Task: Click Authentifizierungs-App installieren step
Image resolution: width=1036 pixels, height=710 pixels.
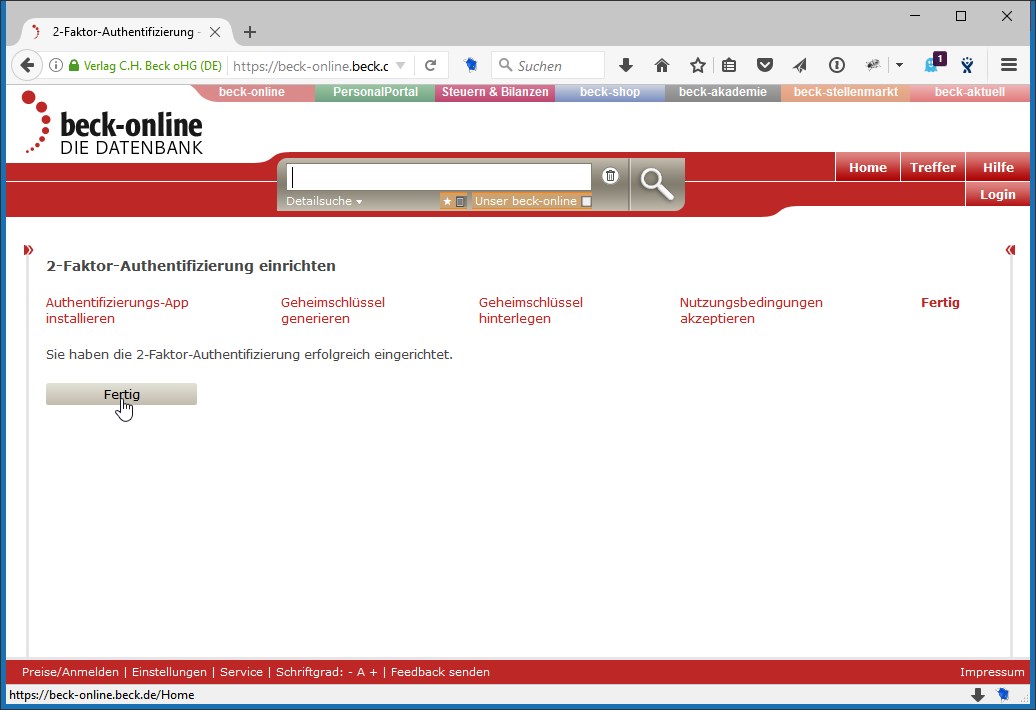Action: coord(117,310)
